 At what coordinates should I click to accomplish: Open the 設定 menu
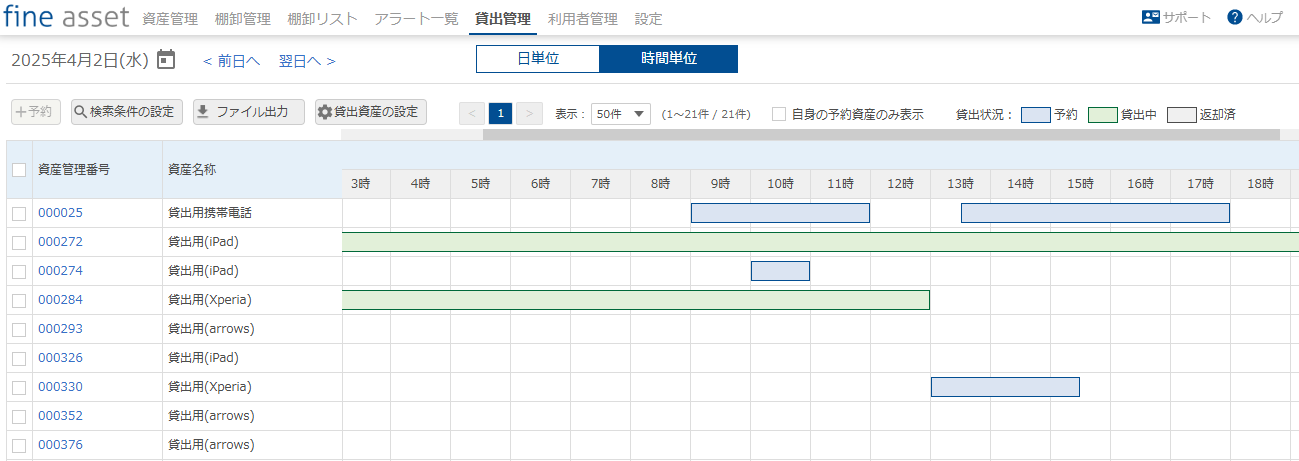tap(648, 18)
